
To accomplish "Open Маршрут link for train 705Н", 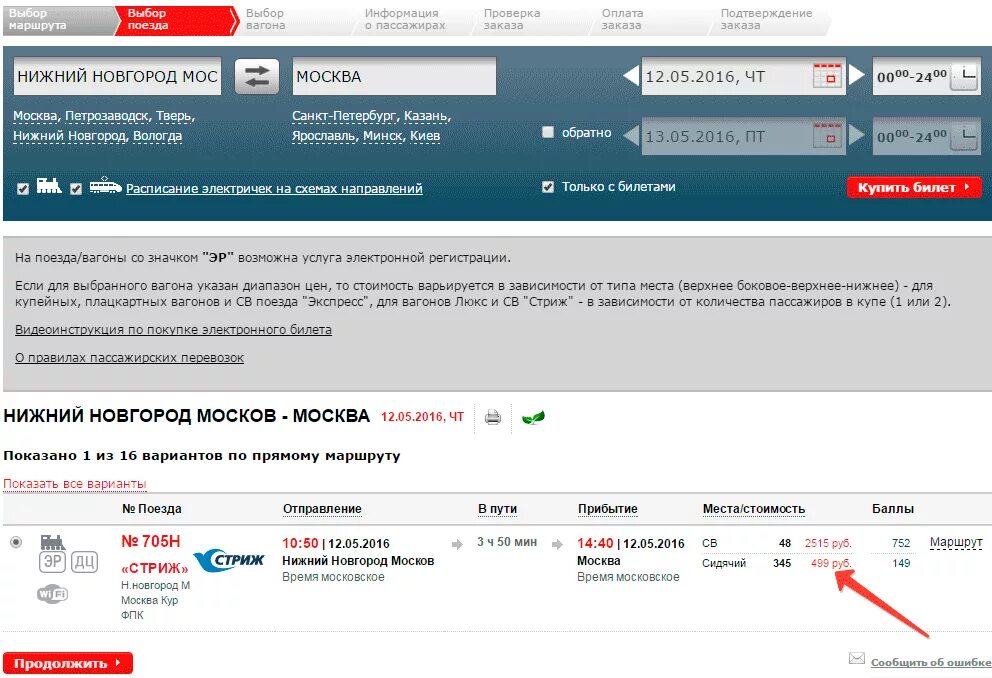I will point(956,542).
